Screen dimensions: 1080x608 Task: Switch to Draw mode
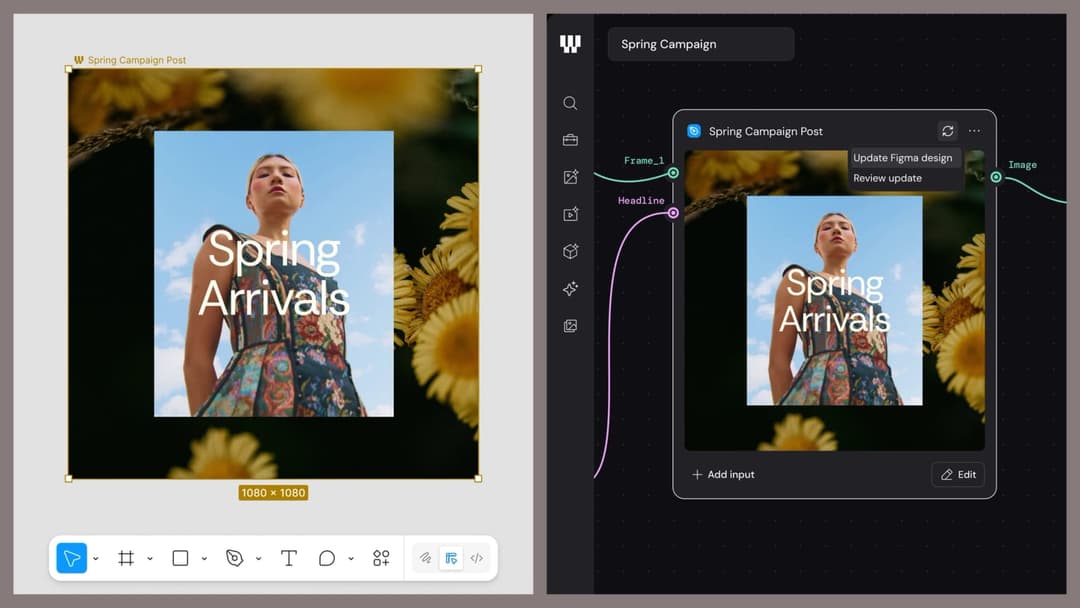click(x=426, y=558)
